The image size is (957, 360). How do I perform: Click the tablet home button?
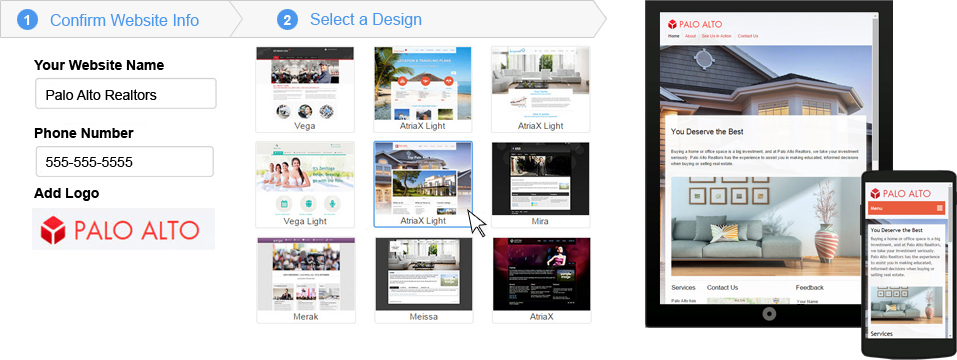click(769, 315)
